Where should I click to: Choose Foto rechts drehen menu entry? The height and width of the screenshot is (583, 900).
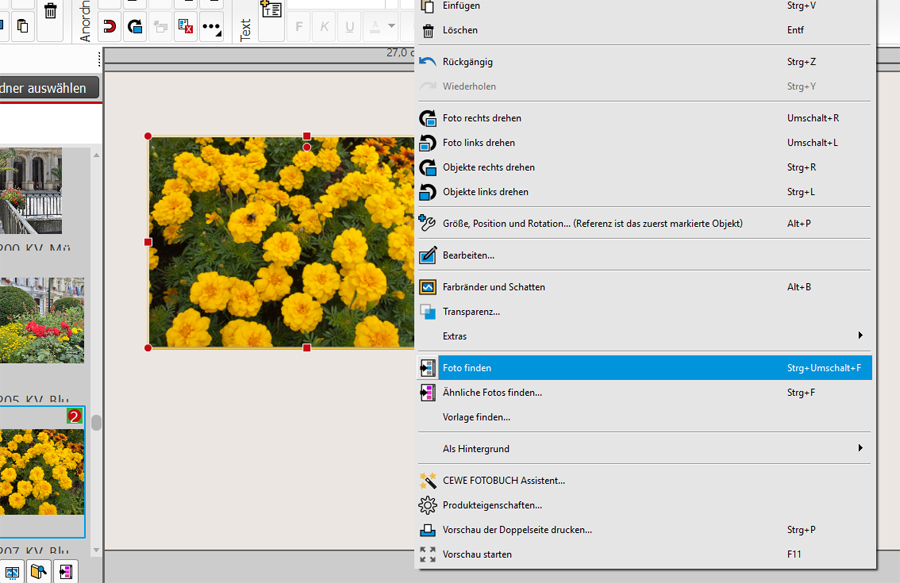[482, 118]
